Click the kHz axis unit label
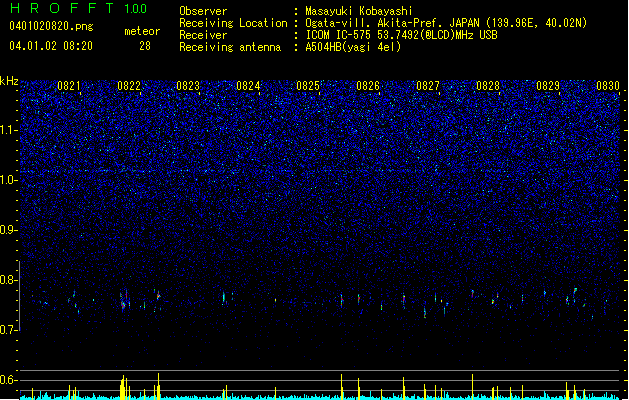The image size is (629, 400). tap(9, 81)
